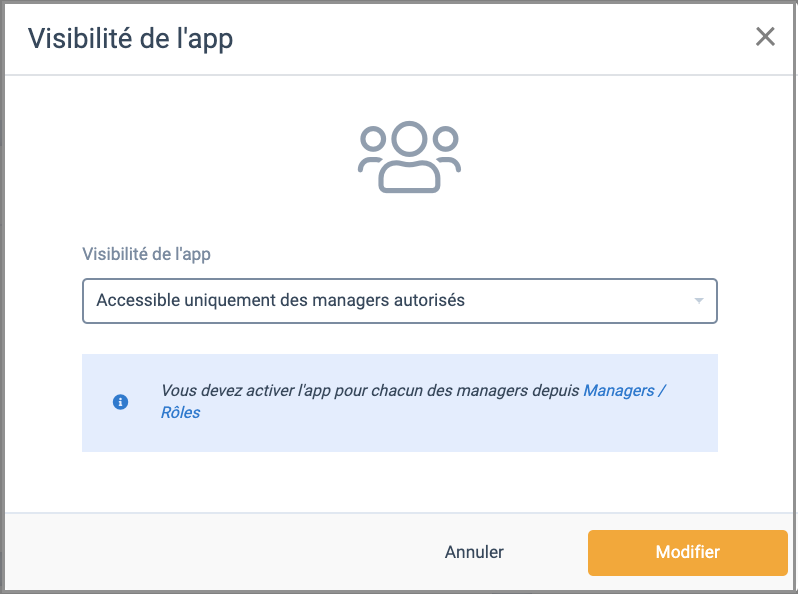Expand the visibility dropdown via its caret arrow

click(699, 301)
